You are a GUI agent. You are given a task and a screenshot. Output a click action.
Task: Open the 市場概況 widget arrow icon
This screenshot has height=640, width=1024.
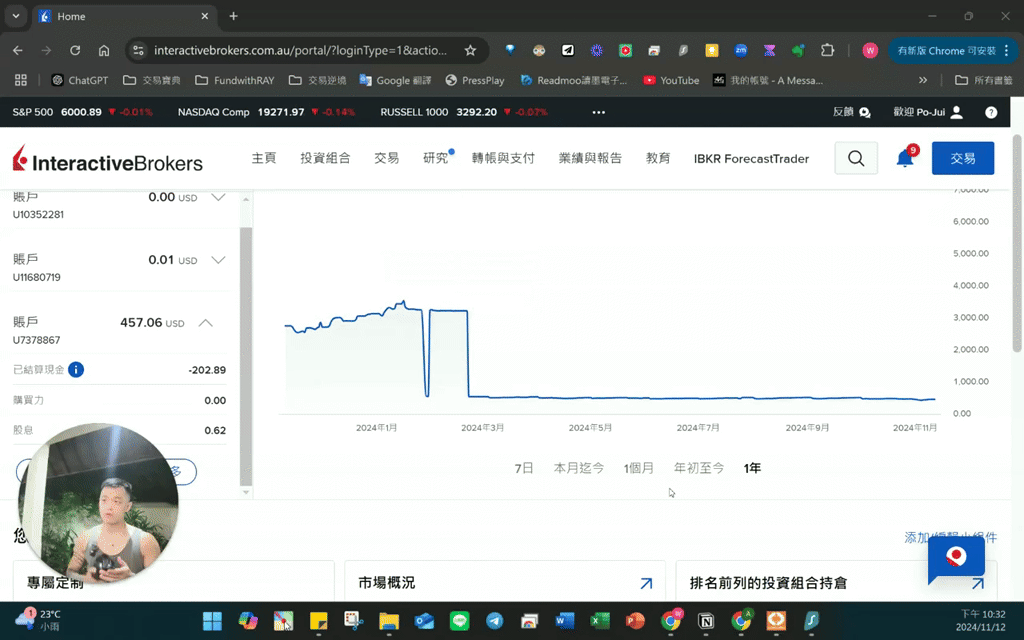(646, 583)
